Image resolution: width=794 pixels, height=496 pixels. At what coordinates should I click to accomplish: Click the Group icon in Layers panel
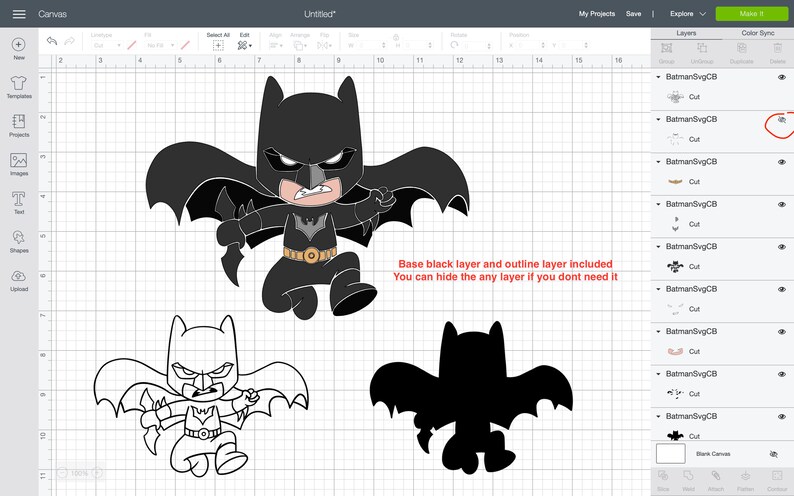click(666, 48)
